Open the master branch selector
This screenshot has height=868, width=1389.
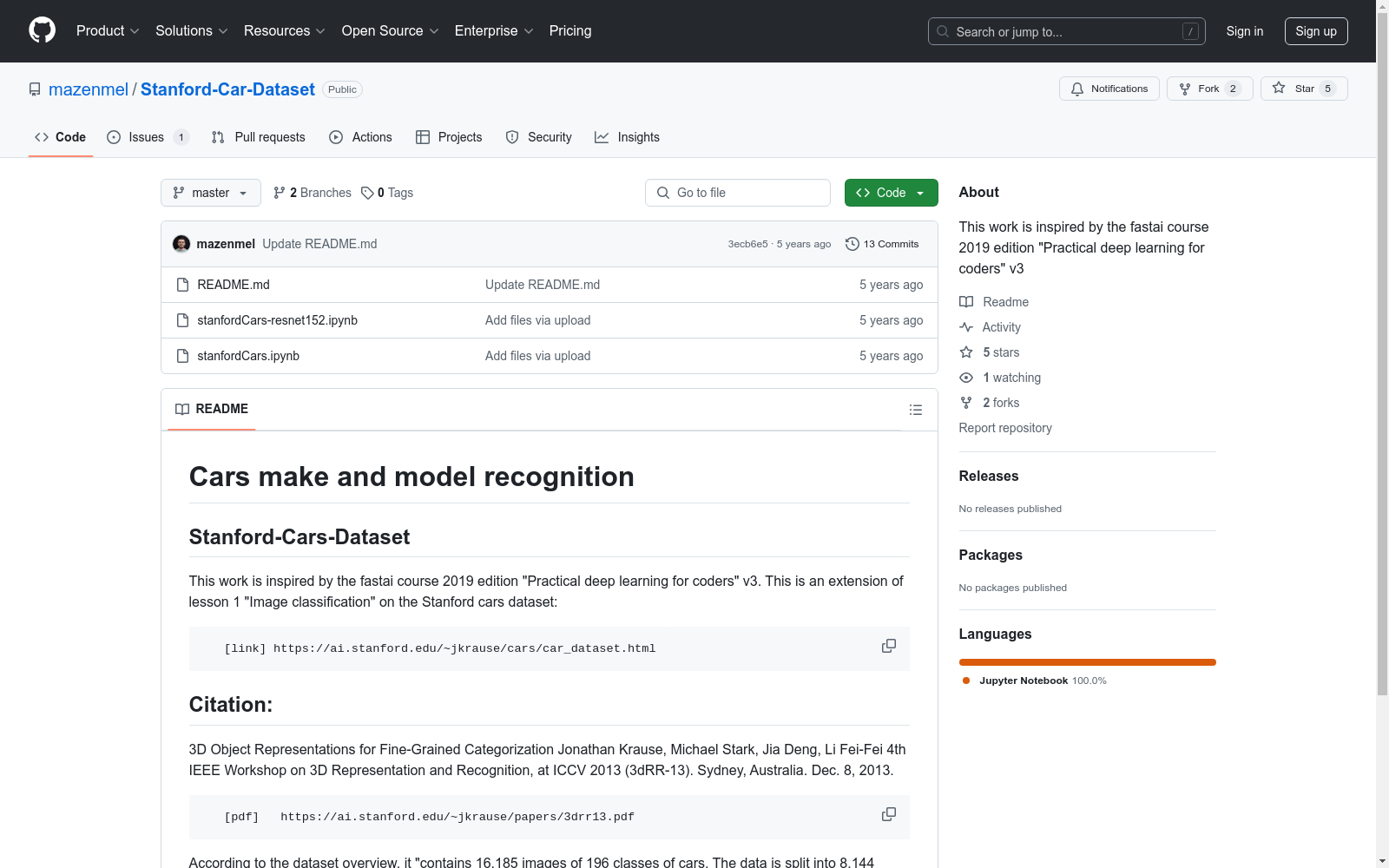point(211,193)
